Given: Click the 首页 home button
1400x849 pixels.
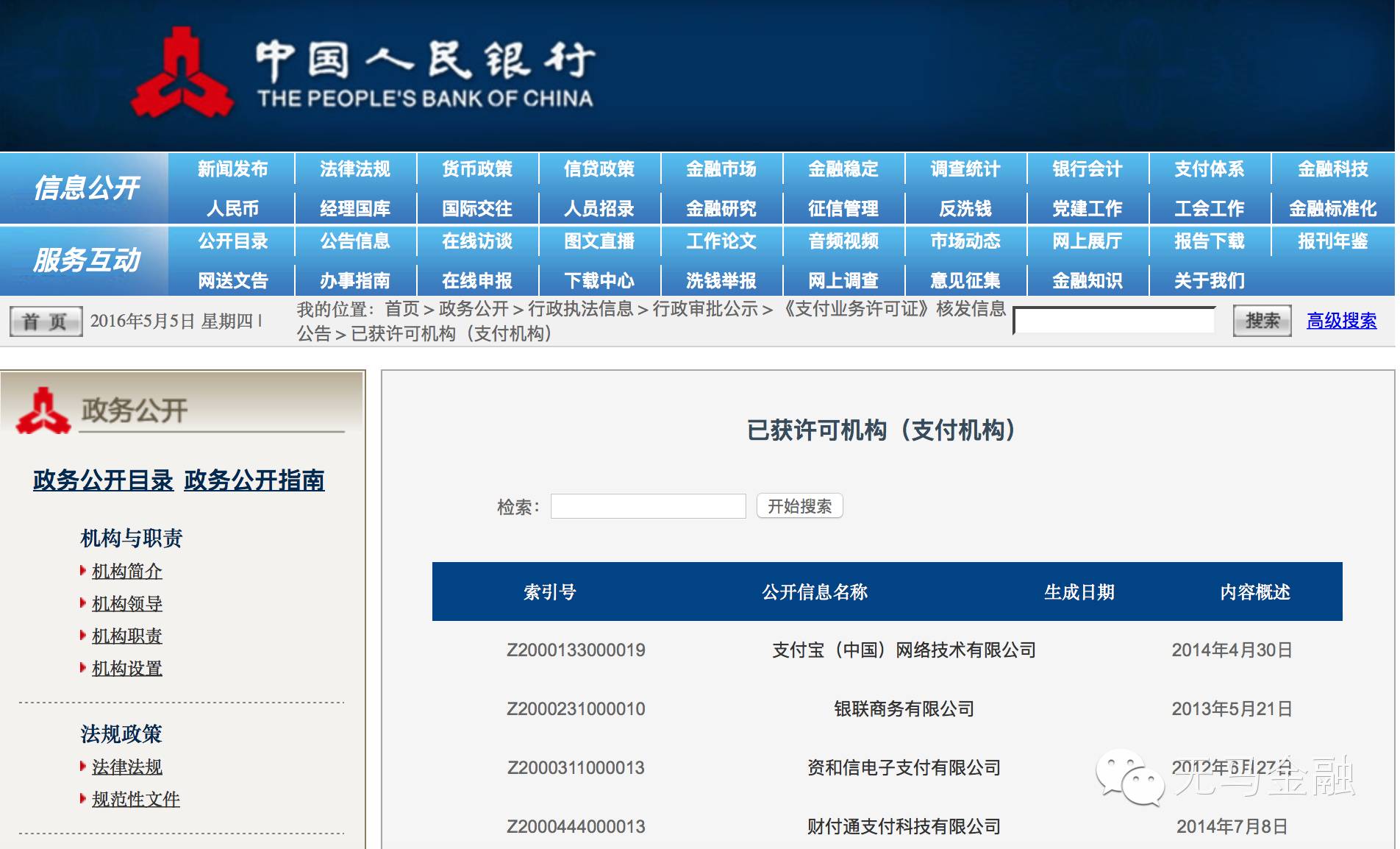Looking at the screenshot, I should click(x=44, y=321).
